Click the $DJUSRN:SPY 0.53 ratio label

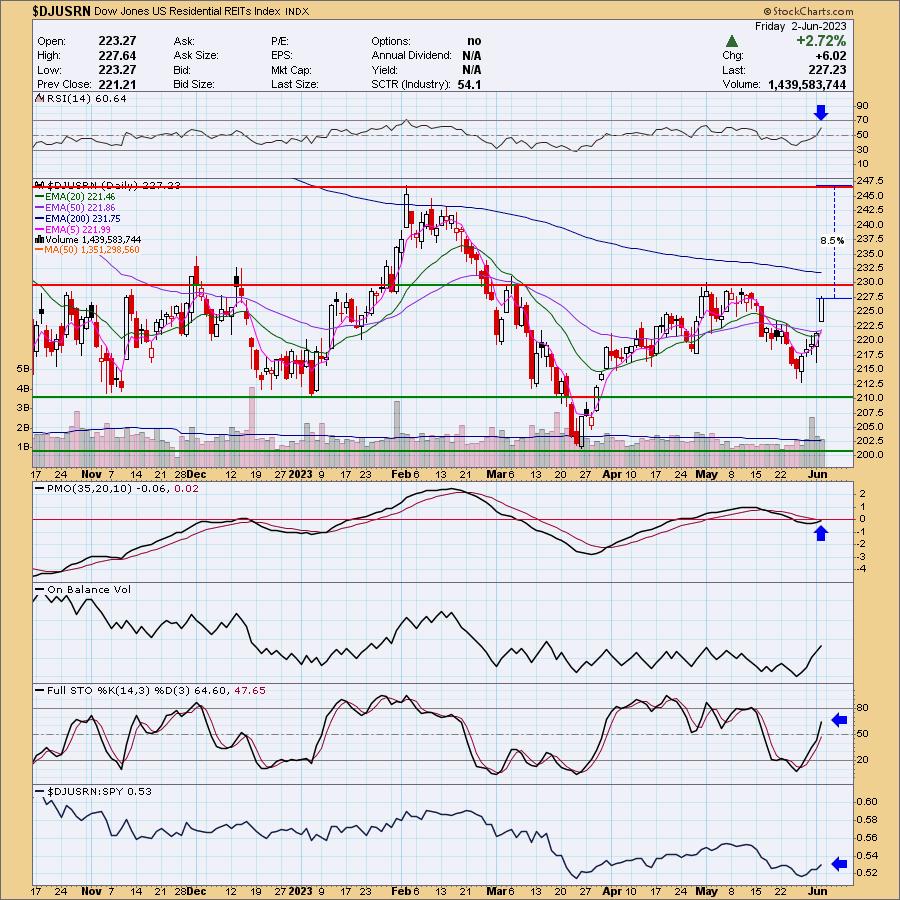pyautogui.click(x=94, y=792)
